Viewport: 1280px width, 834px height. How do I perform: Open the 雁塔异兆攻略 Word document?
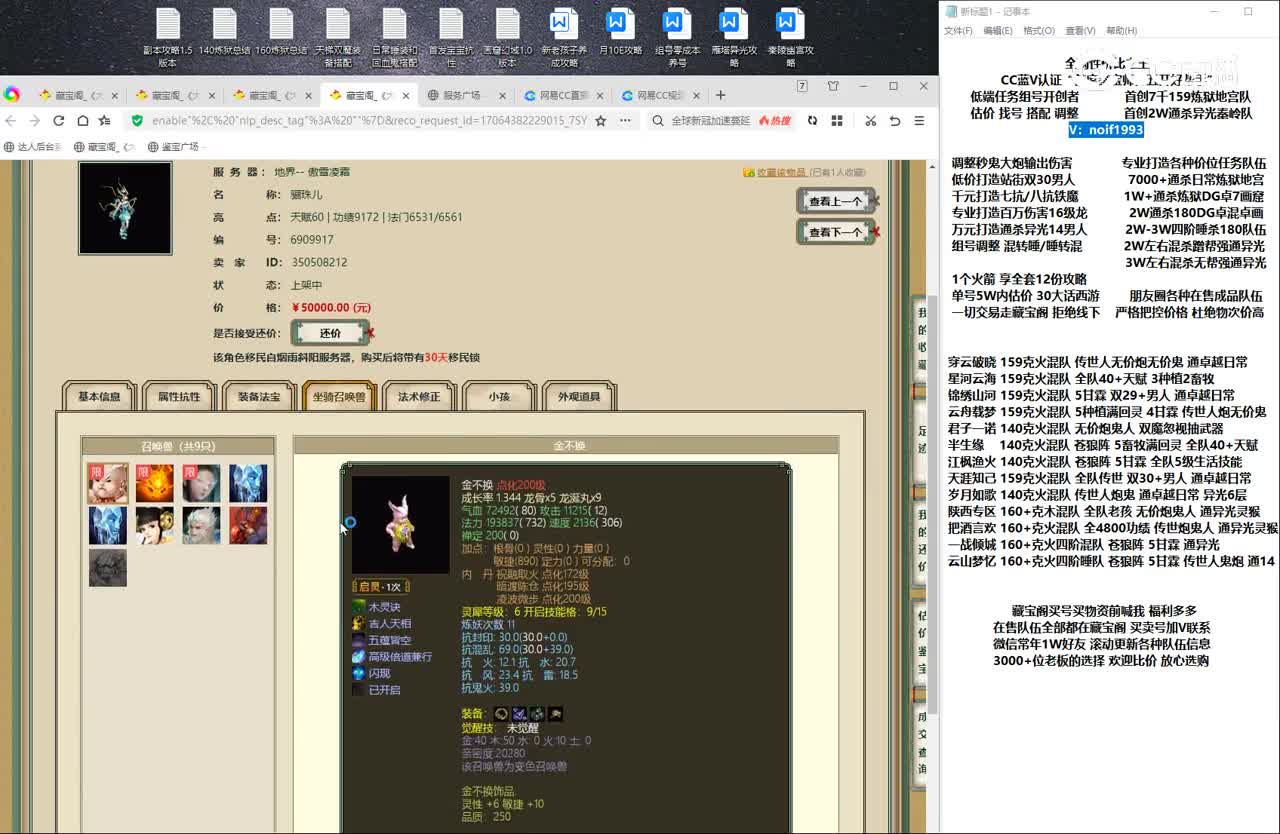pyautogui.click(x=734, y=38)
